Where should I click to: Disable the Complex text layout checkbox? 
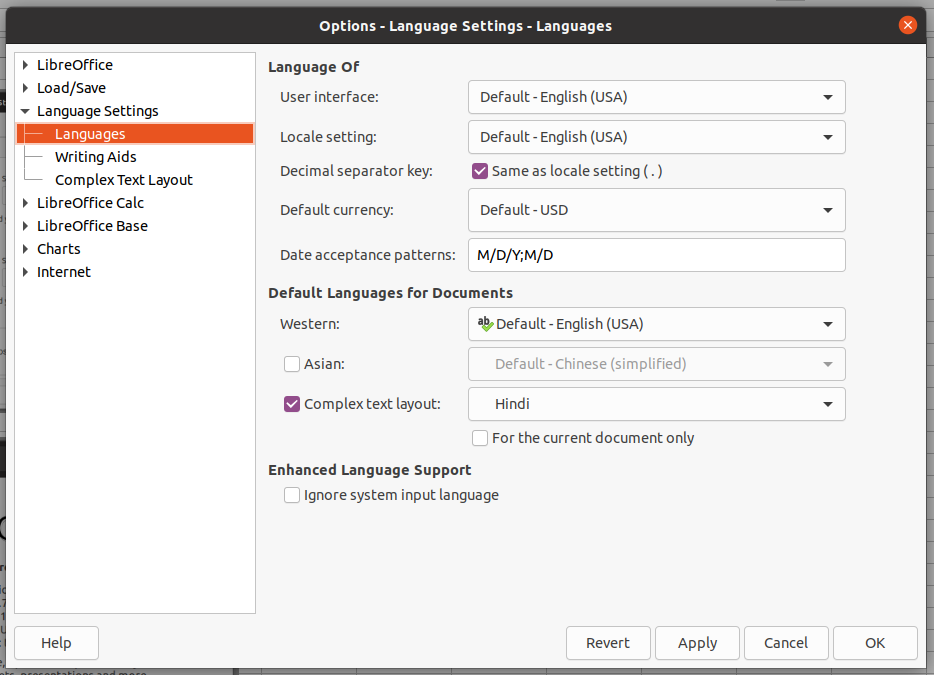point(291,403)
